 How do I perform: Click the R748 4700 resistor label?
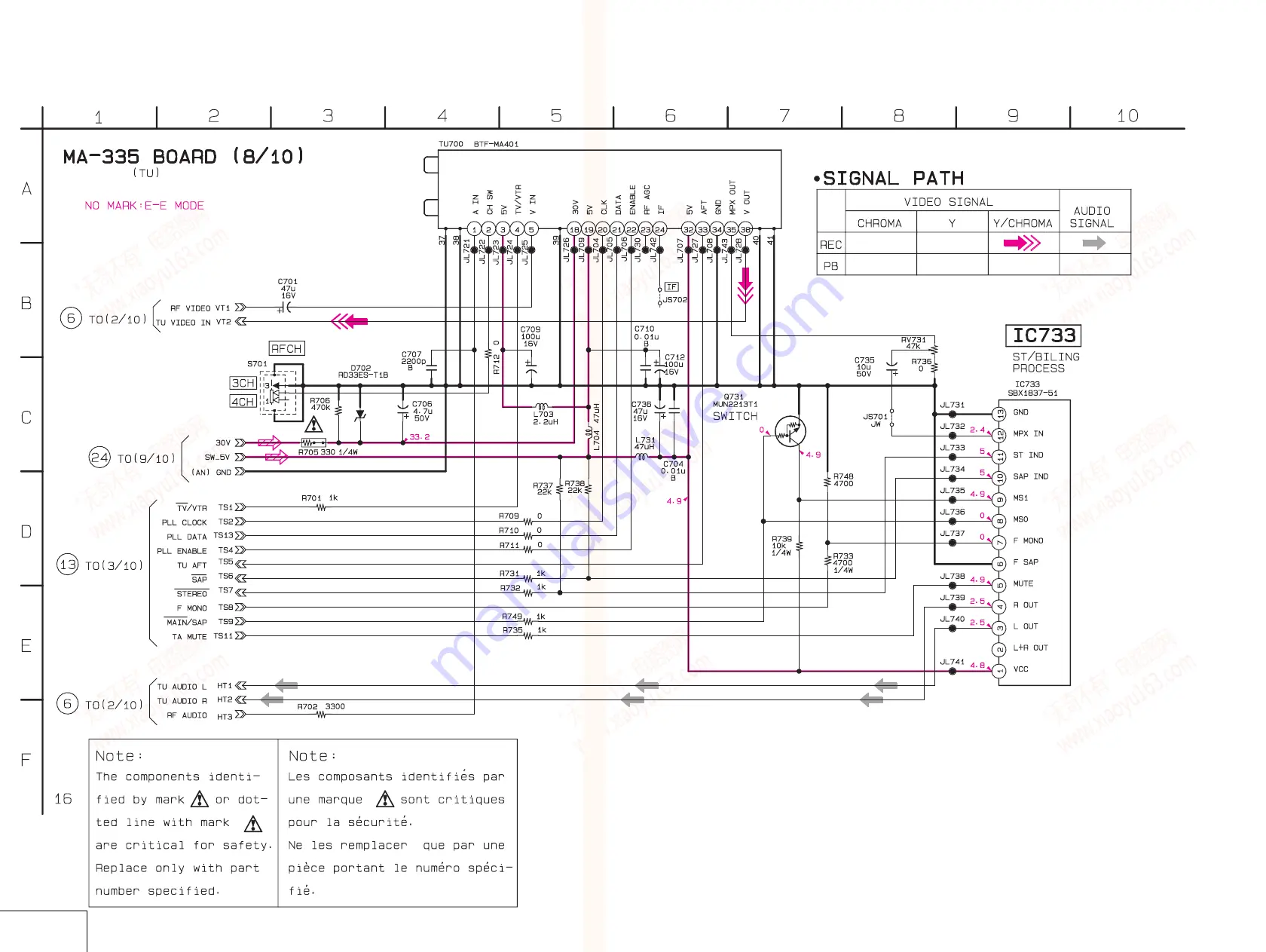pyautogui.click(x=843, y=480)
